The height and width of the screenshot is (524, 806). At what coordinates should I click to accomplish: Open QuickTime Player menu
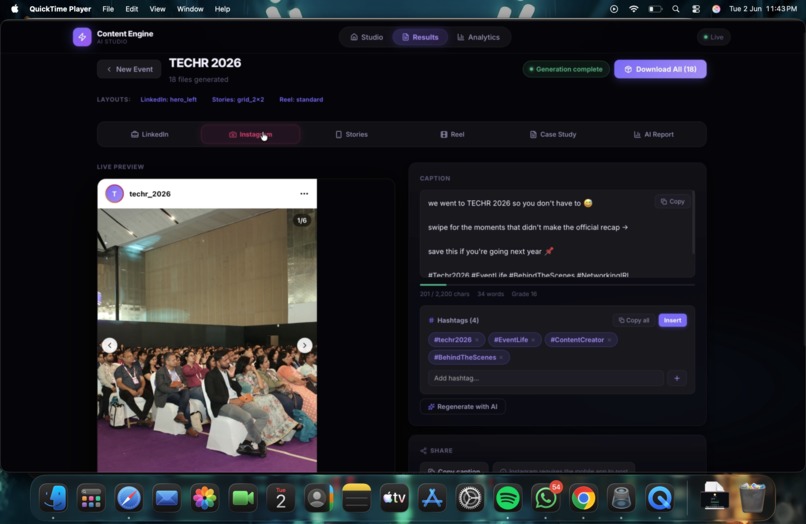tap(60, 9)
